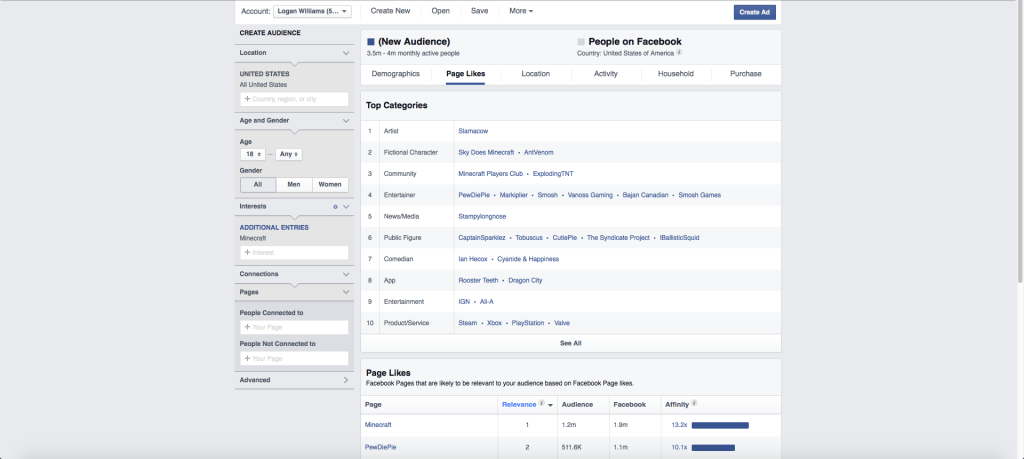Screen dimensions: 1024x459
Task: Open Cyanide & Happiness link
Action: pyautogui.click(x=528, y=259)
